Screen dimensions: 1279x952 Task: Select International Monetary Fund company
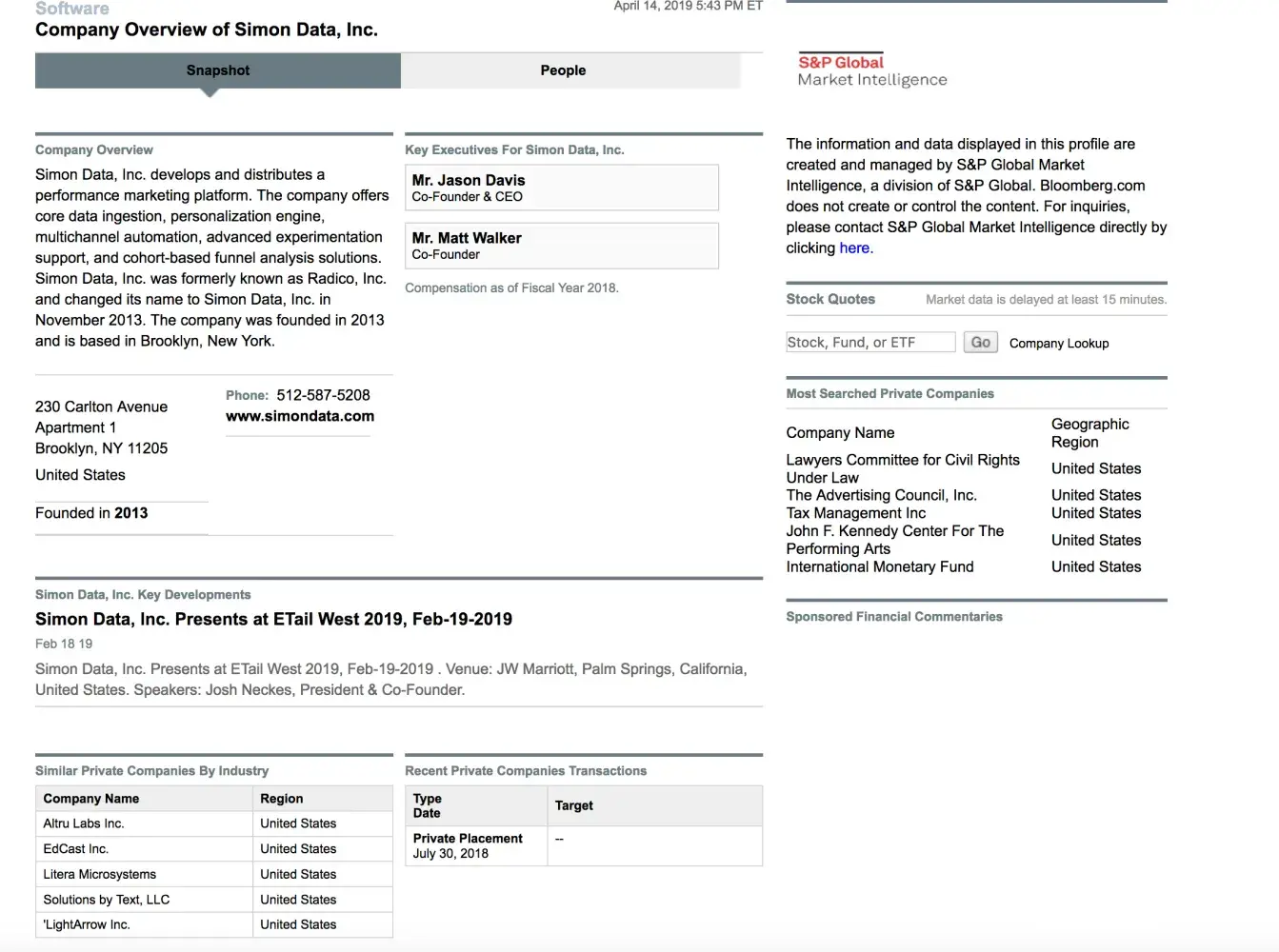[x=879, y=566]
